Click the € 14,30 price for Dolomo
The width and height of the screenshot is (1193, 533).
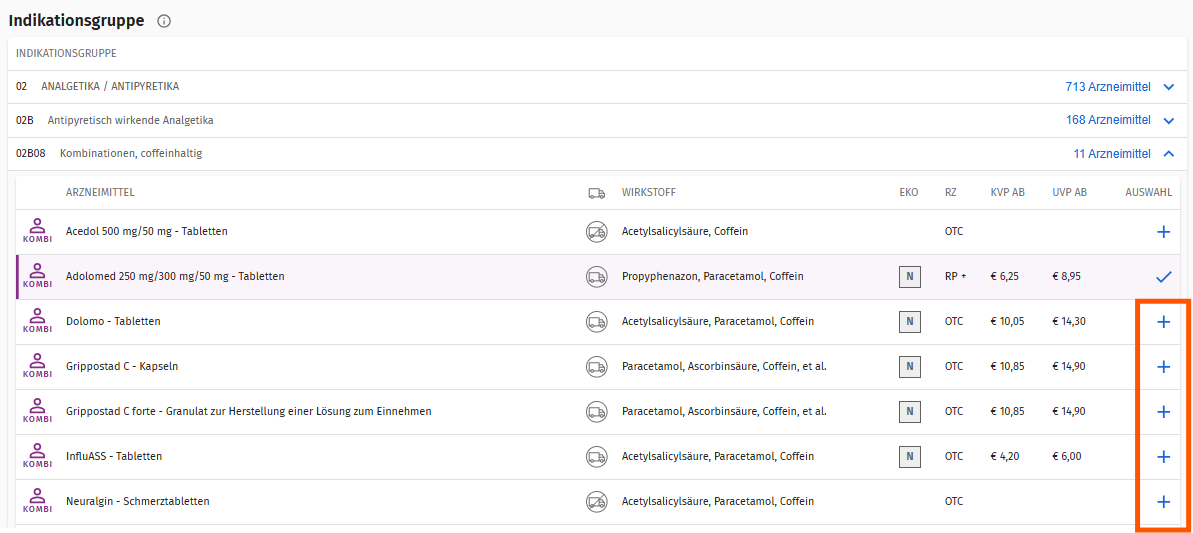1069,321
